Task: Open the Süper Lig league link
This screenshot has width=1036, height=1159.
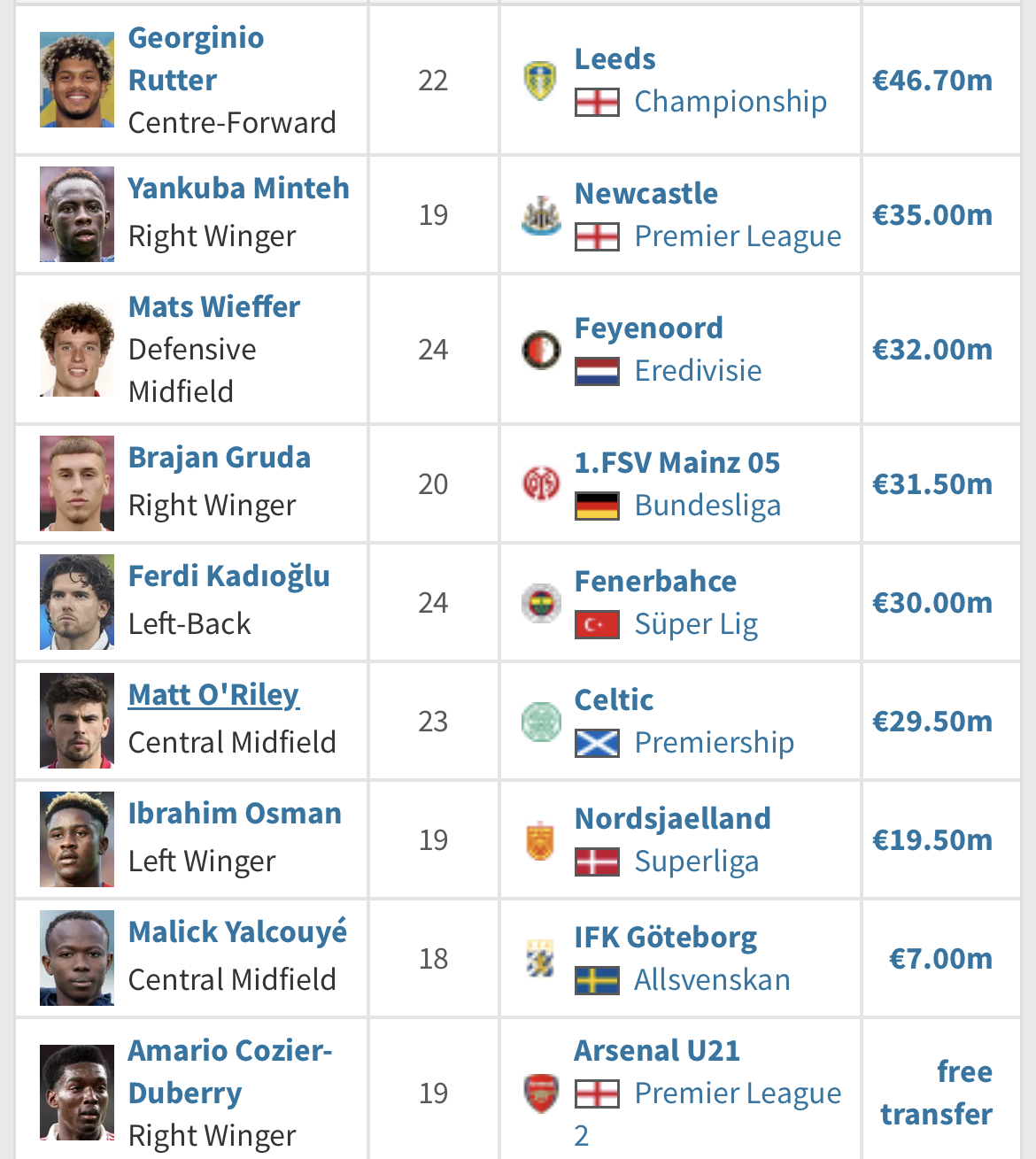Action: coord(696,624)
